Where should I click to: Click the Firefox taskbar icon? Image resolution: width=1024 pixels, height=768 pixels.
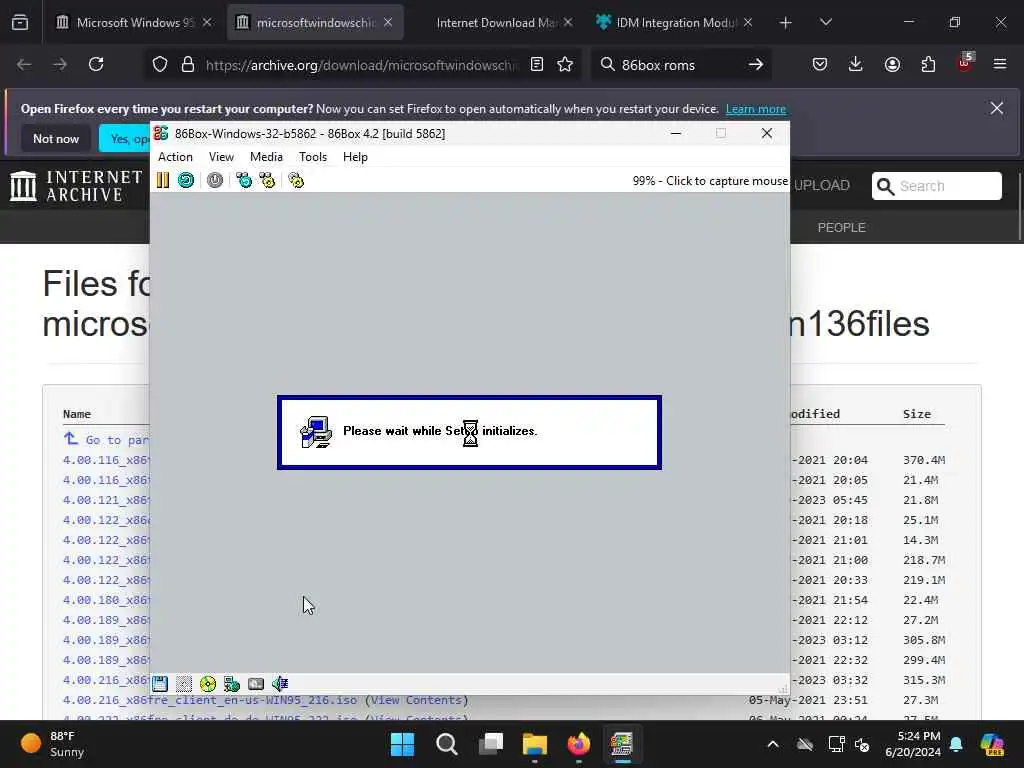click(x=579, y=744)
